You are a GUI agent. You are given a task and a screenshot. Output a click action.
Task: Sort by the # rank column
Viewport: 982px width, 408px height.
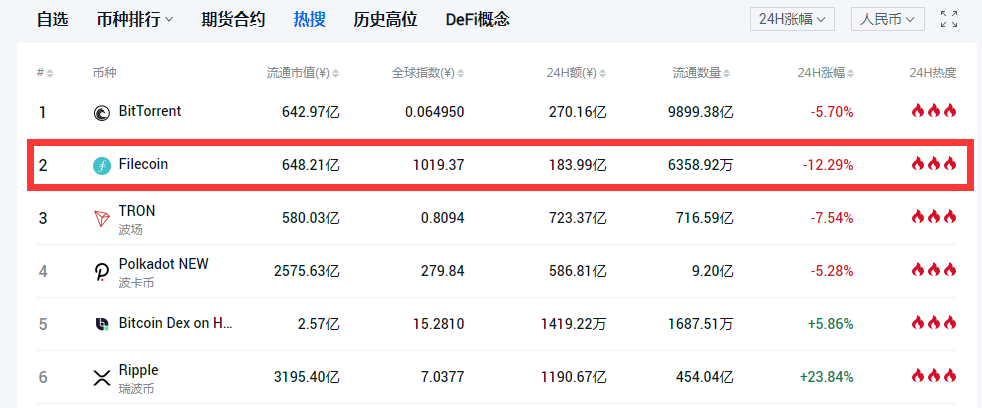pos(45,73)
